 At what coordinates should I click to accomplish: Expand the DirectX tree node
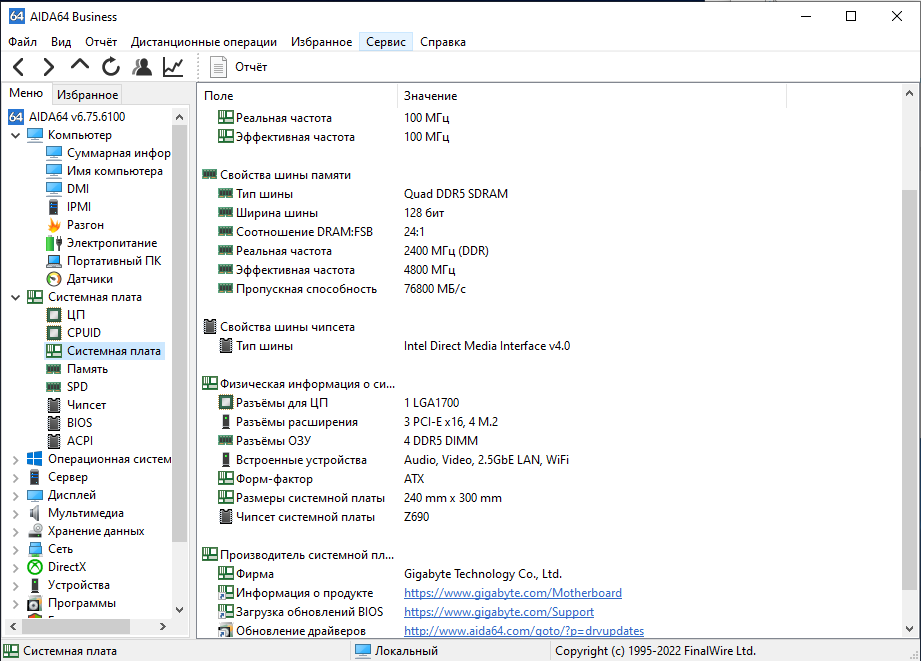click(x=15, y=568)
